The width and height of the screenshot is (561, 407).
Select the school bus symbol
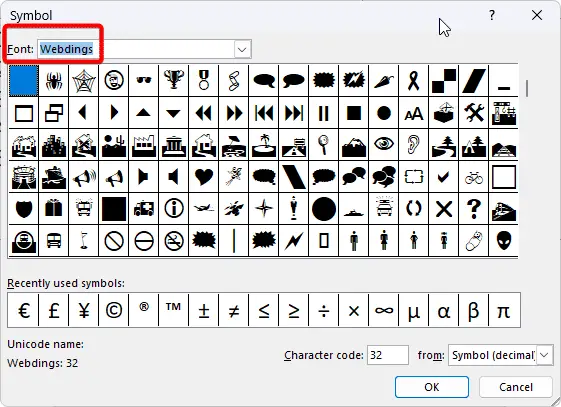tap(54, 241)
